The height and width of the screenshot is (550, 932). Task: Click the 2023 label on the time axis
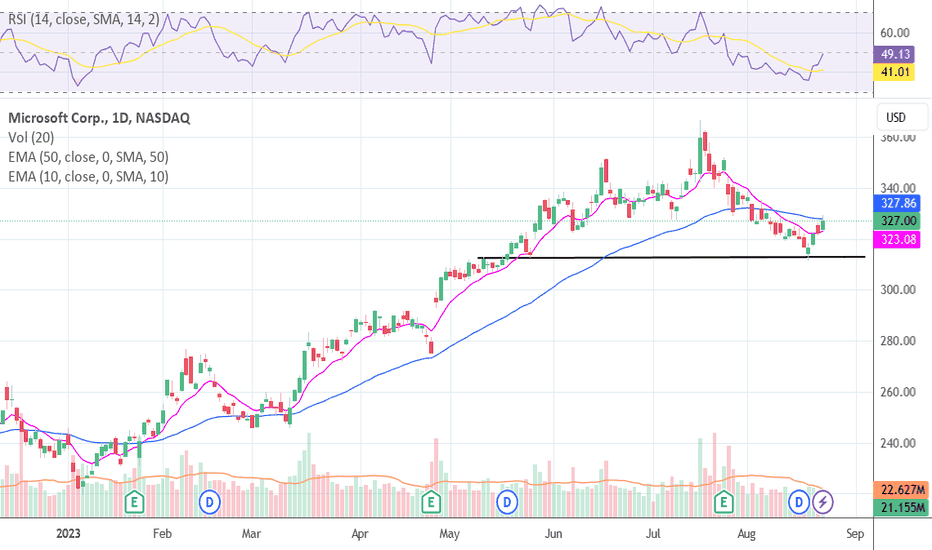tap(68, 533)
